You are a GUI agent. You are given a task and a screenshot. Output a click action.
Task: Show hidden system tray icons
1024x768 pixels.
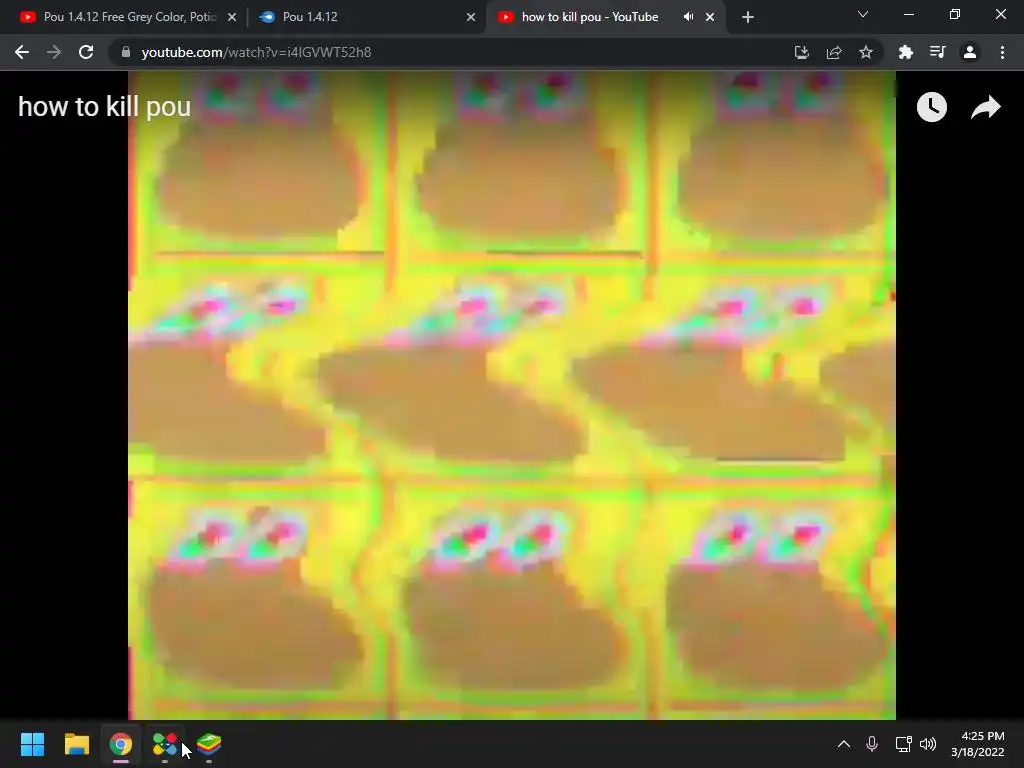coord(844,744)
